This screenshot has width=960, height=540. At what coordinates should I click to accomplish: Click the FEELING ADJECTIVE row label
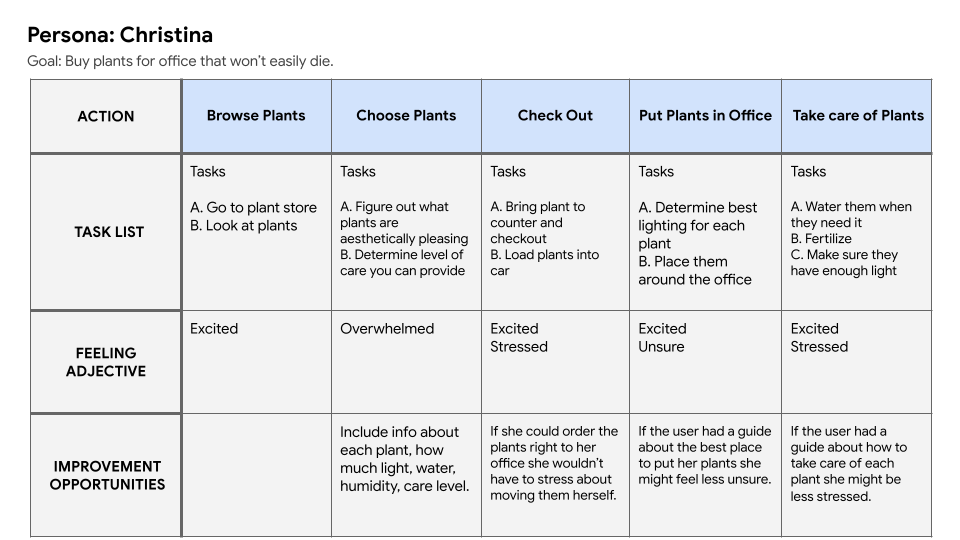(106, 362)
